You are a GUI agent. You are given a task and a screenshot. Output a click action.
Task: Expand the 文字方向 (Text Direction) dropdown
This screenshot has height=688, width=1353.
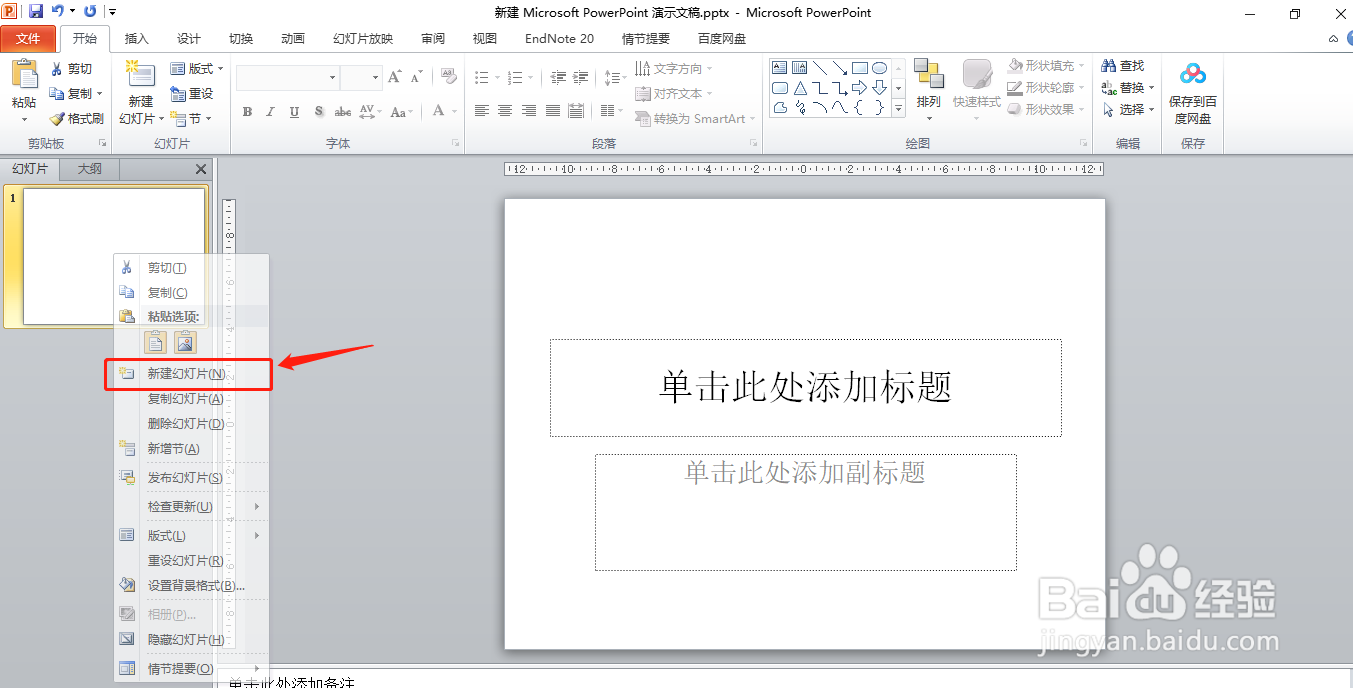coord(710,68)
